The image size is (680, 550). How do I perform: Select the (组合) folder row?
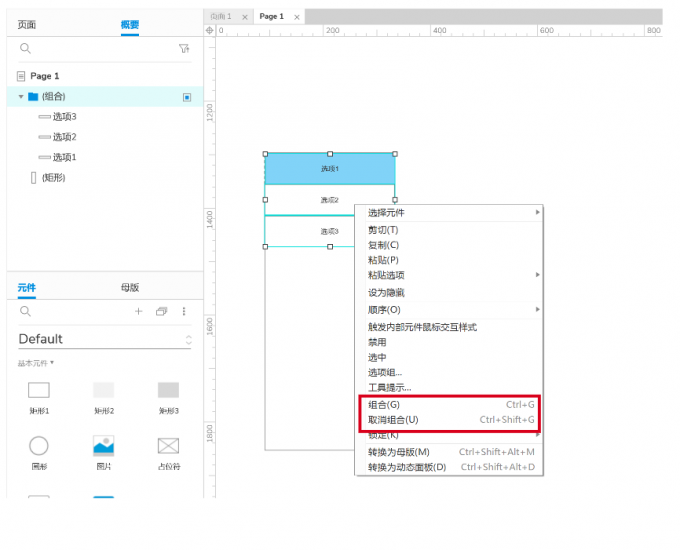[105, 96]
